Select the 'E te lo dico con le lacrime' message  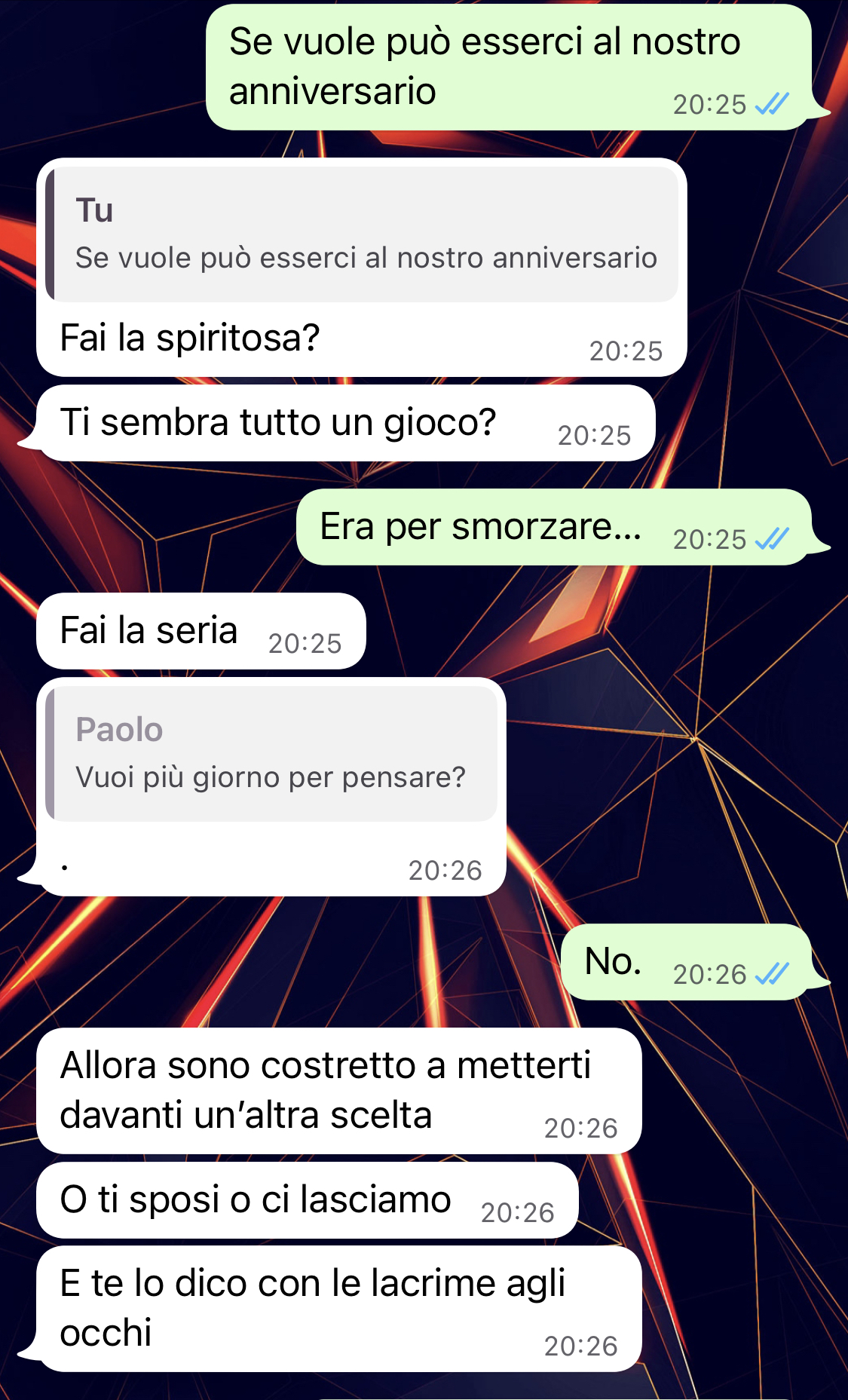339,1309
